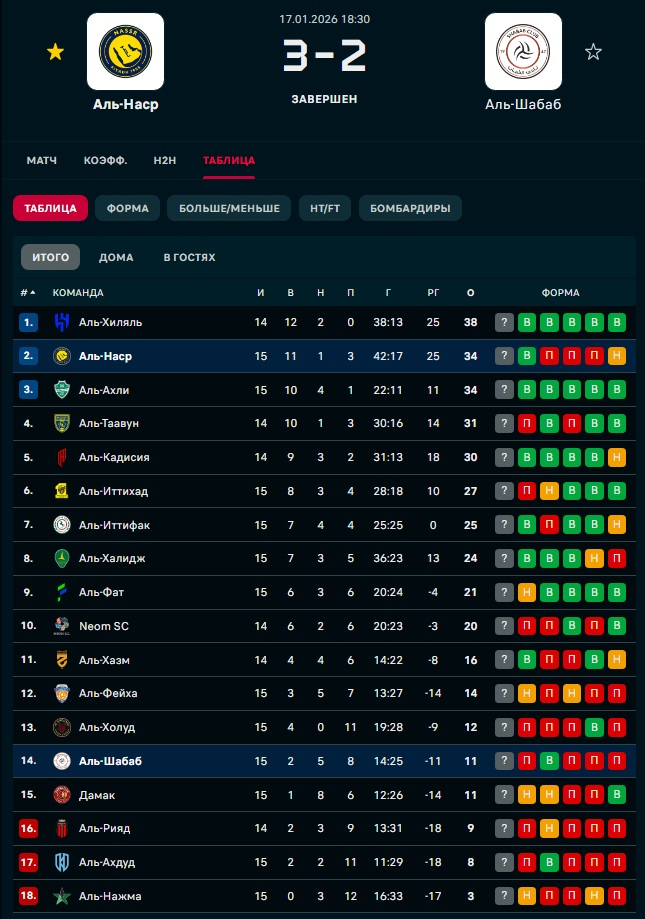Switch the table to В ГОСТЯХ
Screen dimensions: 645x919
tap(189, 257)
